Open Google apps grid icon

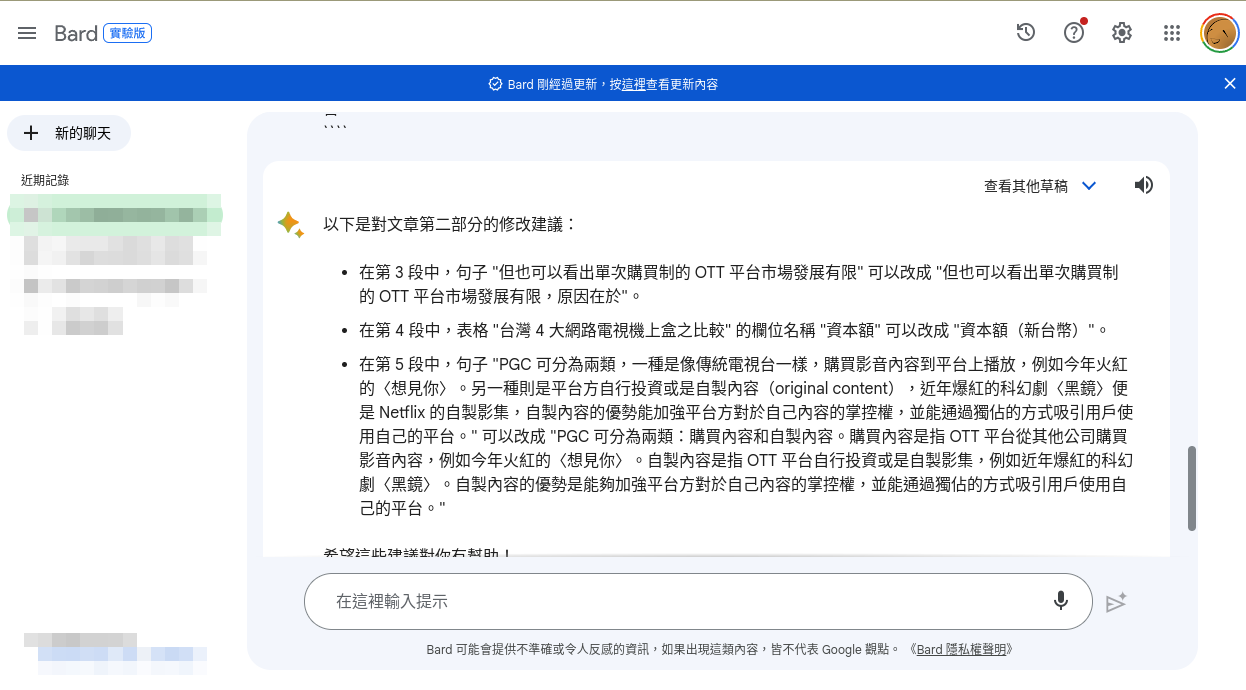click(1172, 33)
